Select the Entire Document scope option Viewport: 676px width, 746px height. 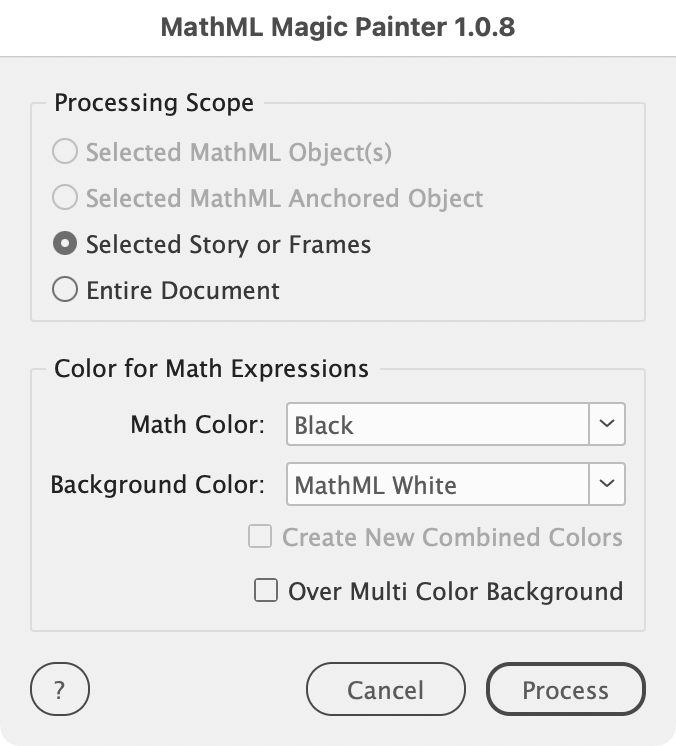pyautogui.click(x=65, y=291)
